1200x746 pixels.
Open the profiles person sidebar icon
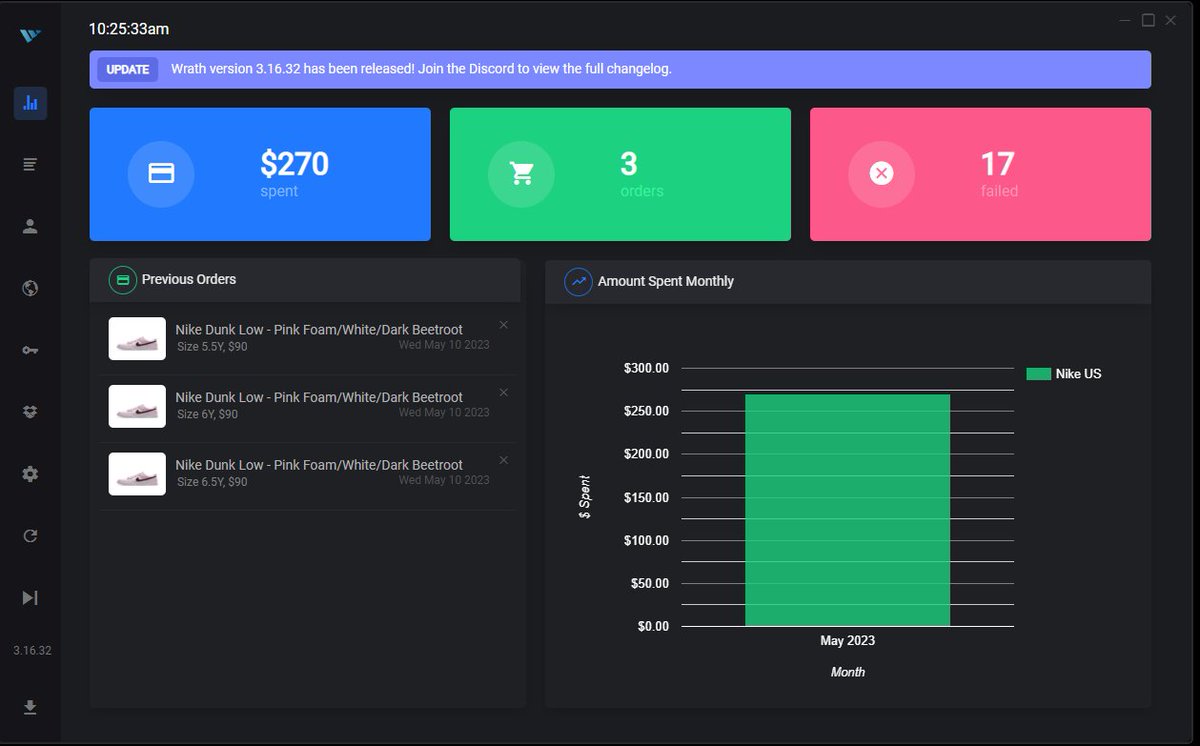(30, 226)
